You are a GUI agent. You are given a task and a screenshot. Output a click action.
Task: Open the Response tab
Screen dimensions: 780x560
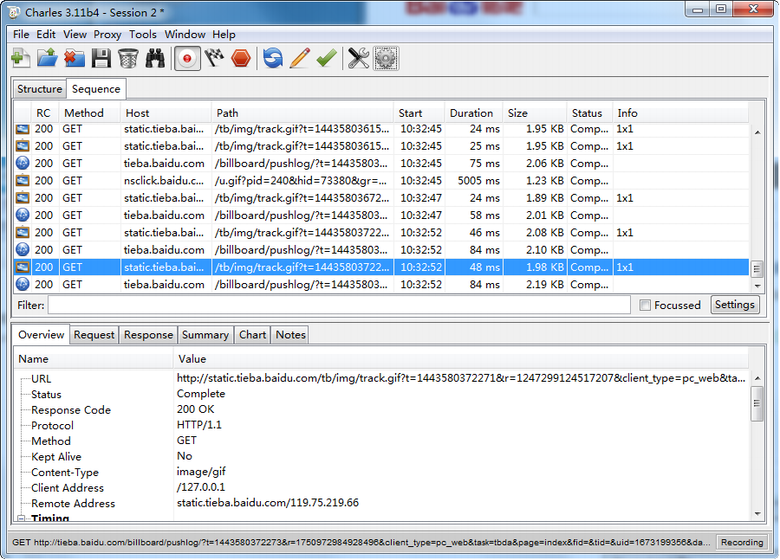coord(148,335)
